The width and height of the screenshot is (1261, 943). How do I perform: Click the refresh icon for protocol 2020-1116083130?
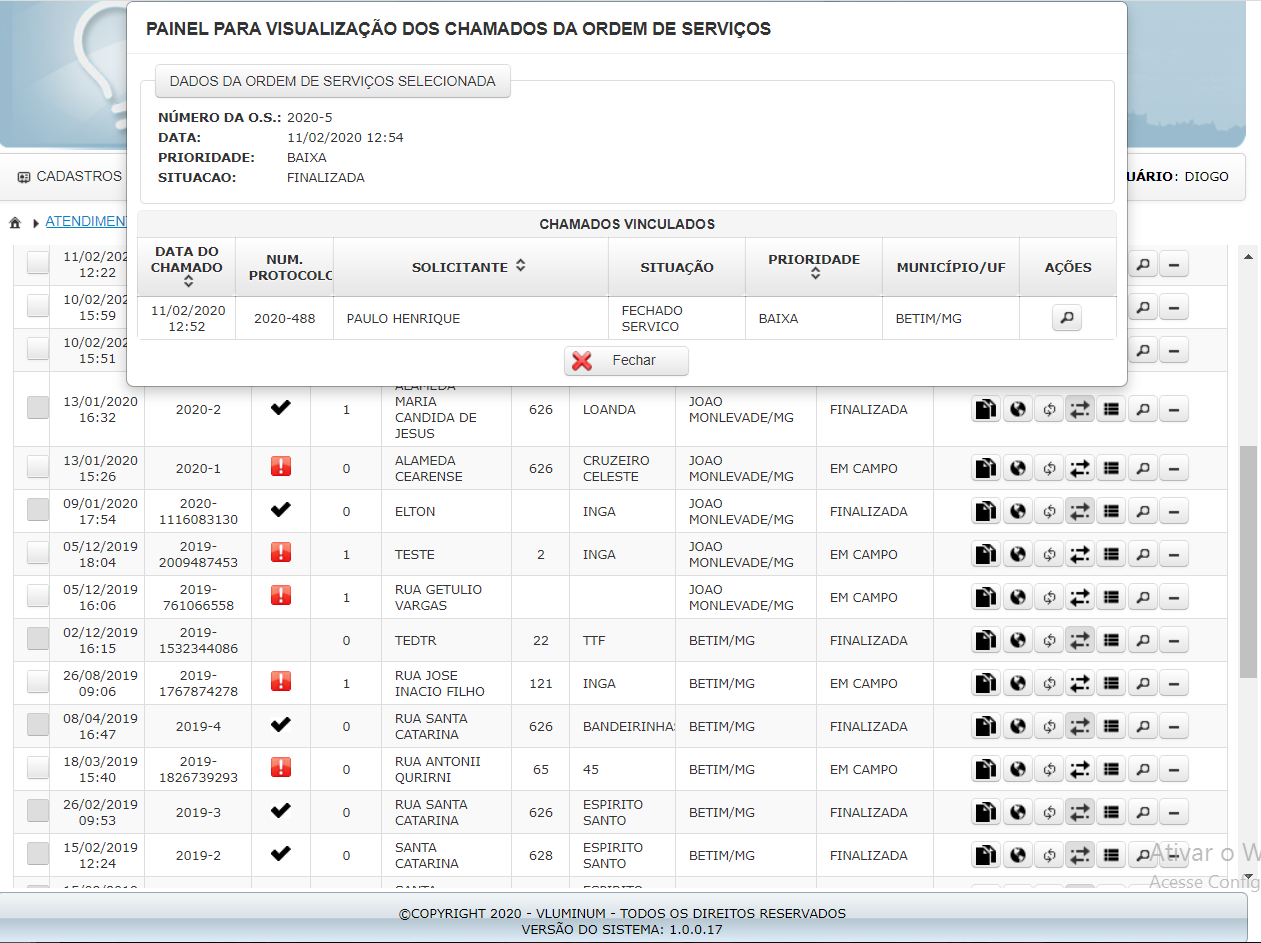click(x=1049, y=511)
